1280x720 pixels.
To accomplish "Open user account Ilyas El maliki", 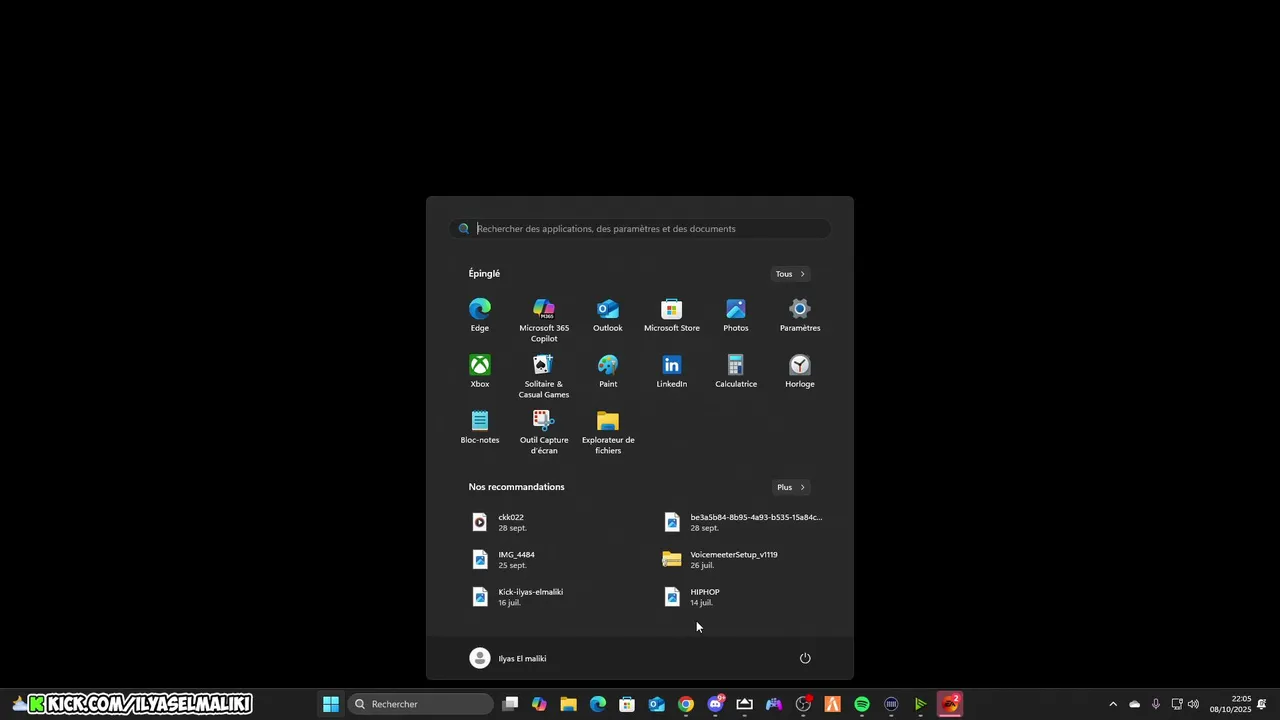I will point(508,658).
